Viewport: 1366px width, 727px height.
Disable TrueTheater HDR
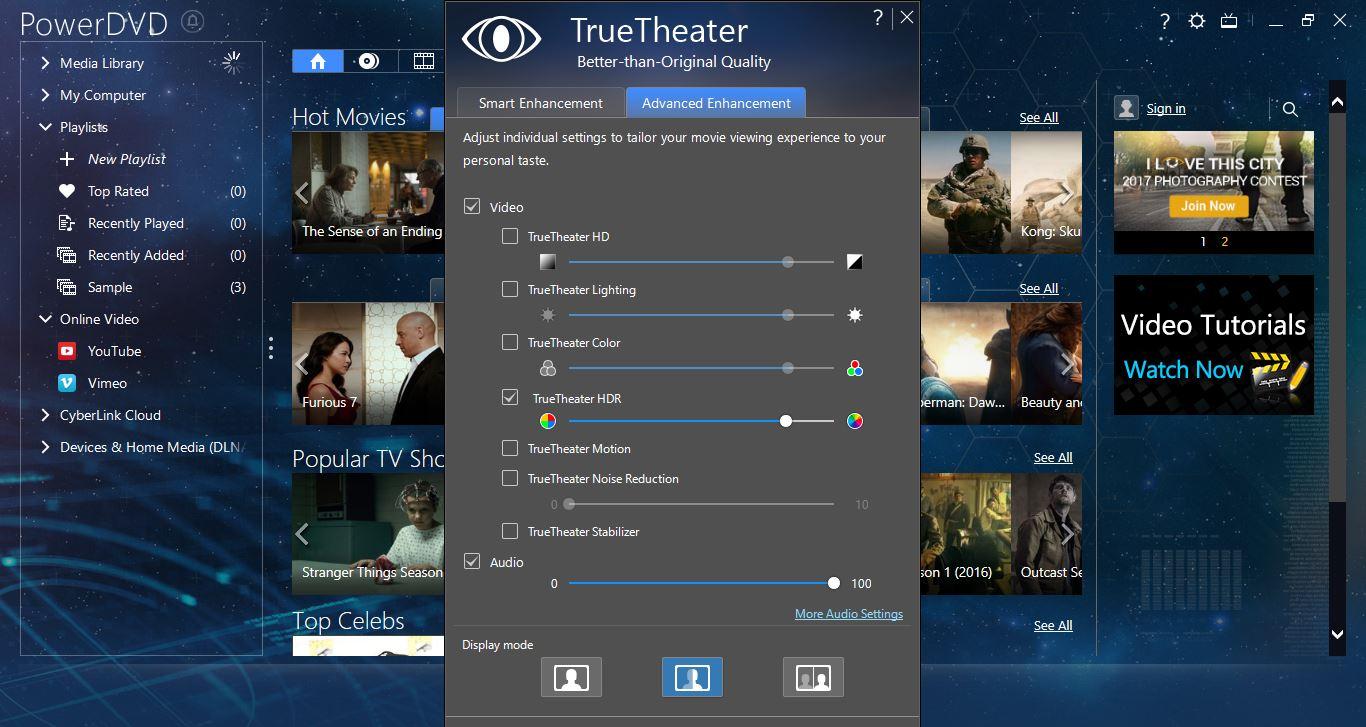[510, 397]
